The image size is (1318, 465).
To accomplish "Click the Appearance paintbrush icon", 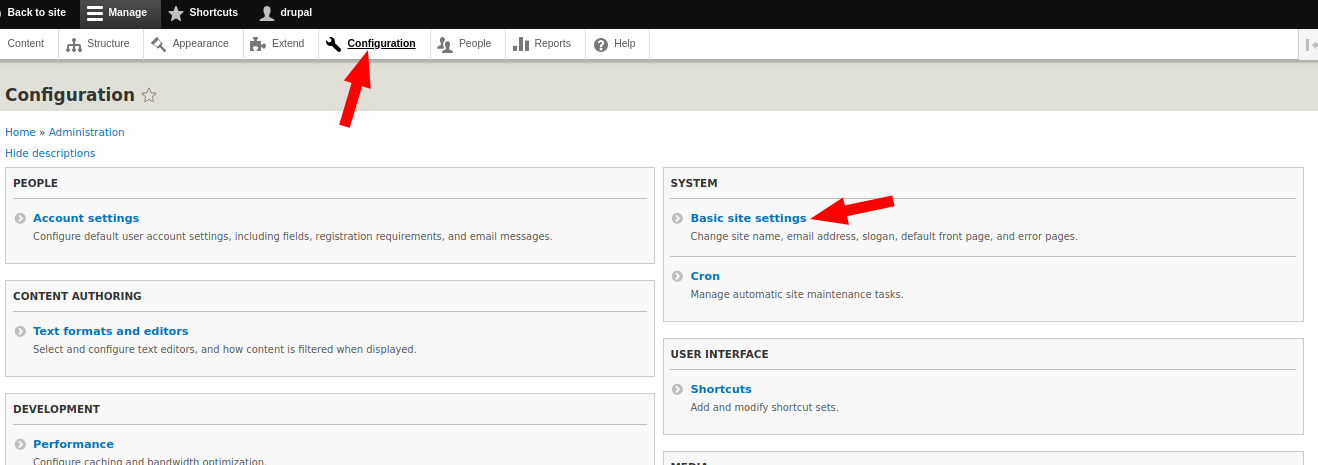I will 160,44.
